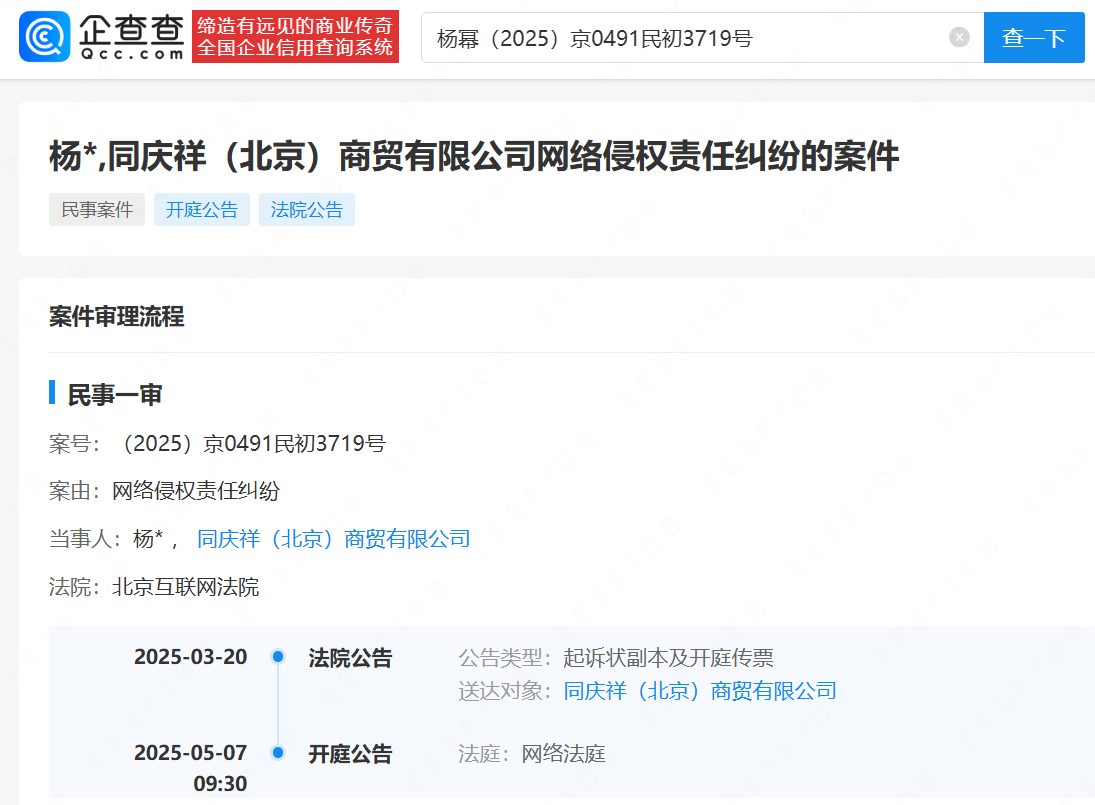Image resolution: width=1095 pixels, height=805 pixels.
Task: Click the hearing time 09:30
Action: coord(220,784)
